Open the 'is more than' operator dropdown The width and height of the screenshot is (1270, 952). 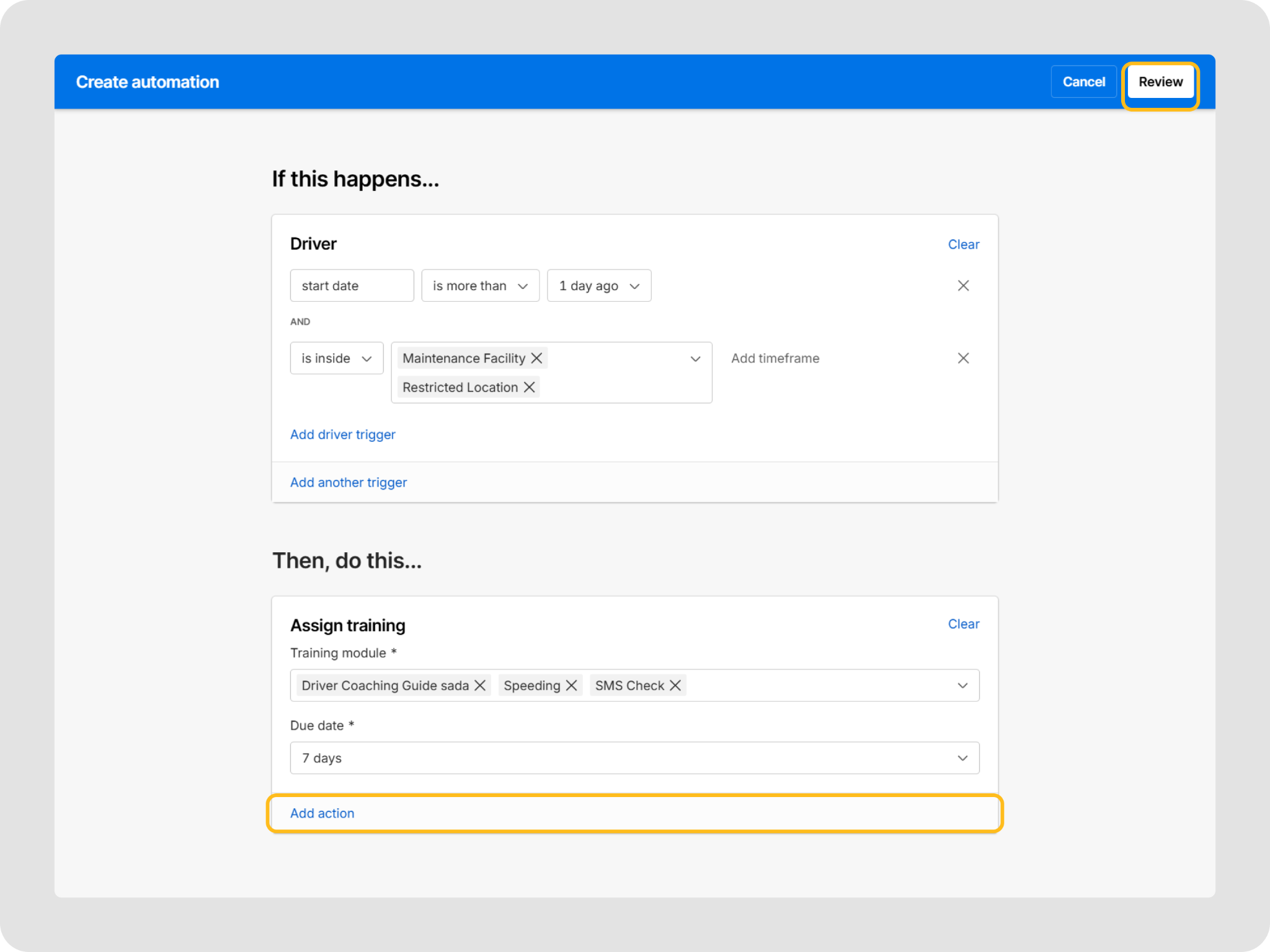[x=480, y=286]
